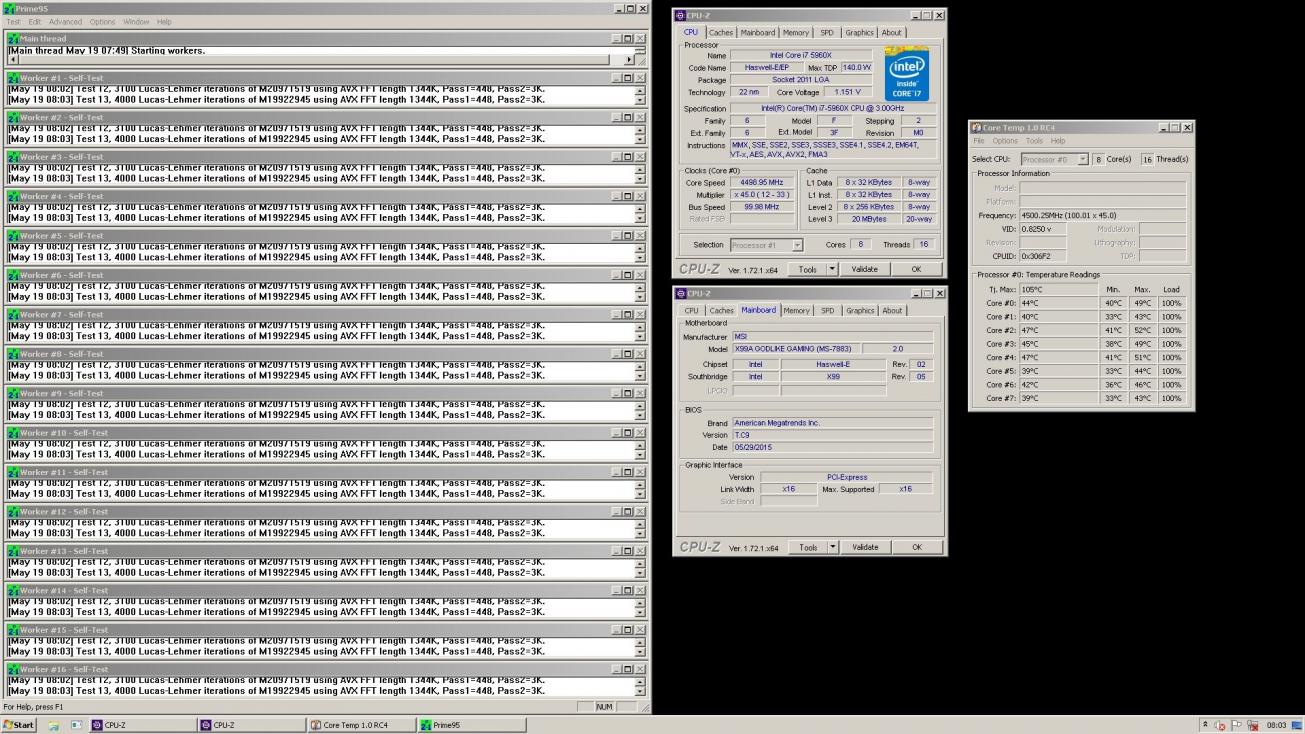Switch to About tab in upper CPU-Z
This screenshot has width=1305, height=734.
[x=891, y=32]
